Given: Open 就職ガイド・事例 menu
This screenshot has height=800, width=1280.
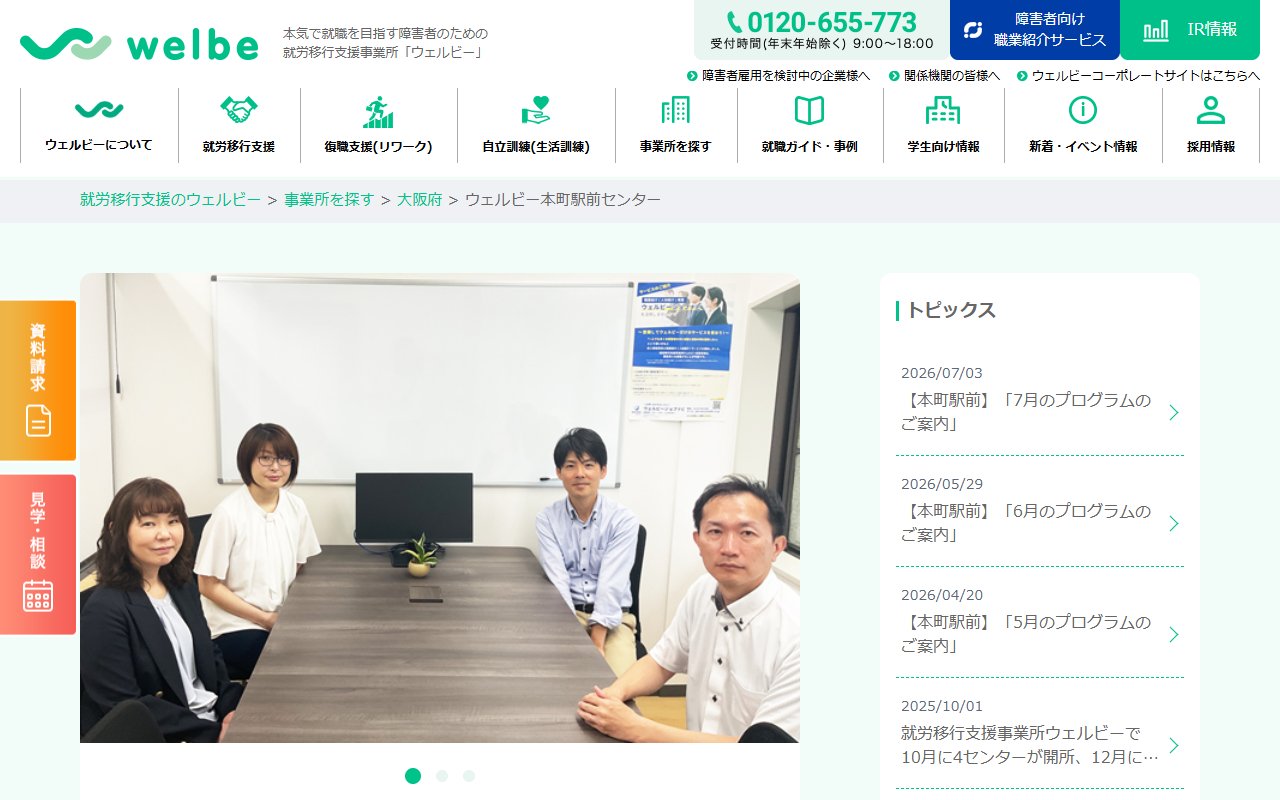Looking at the screenshot, I should point(809,125).
